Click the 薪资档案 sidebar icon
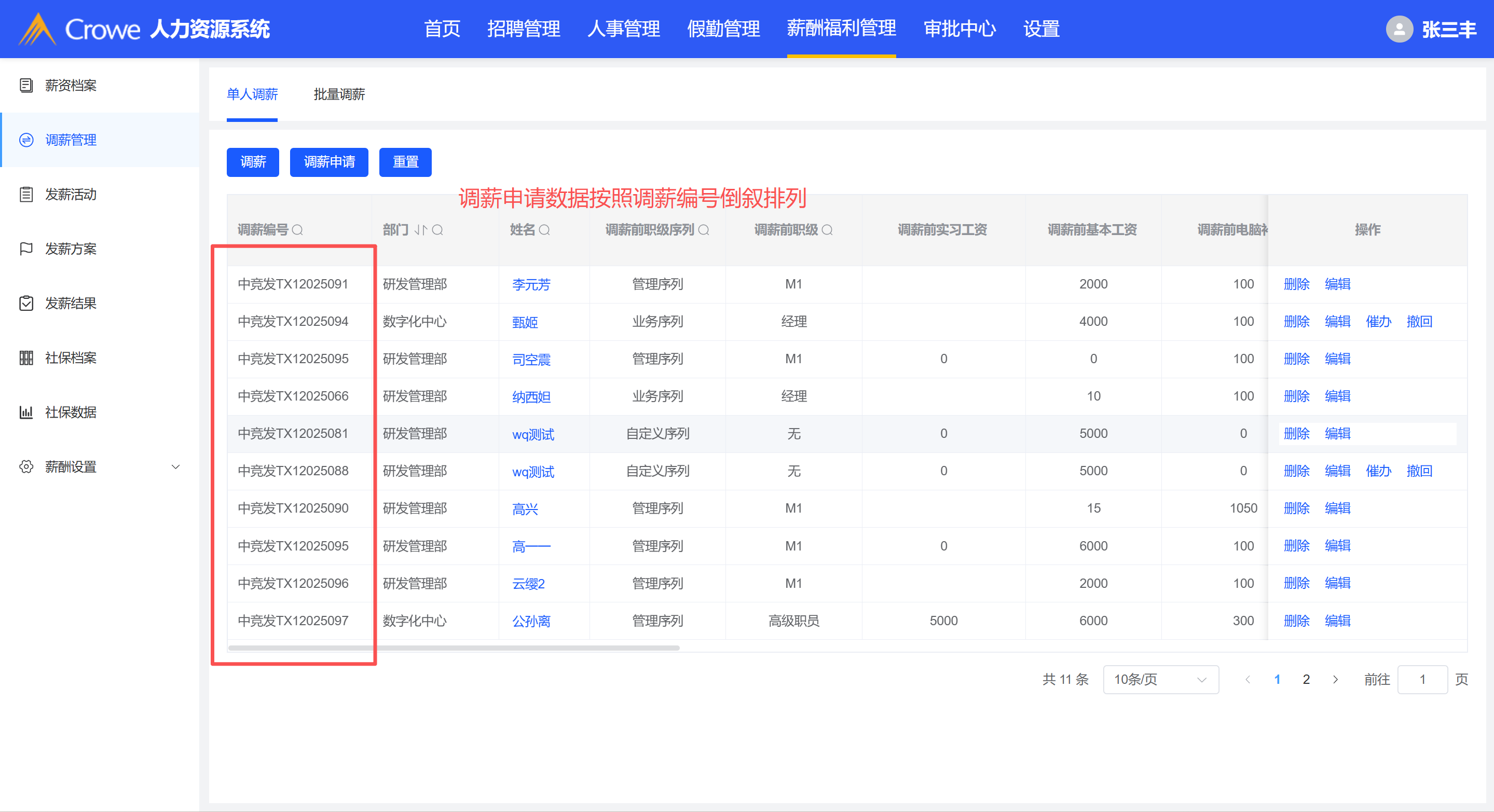 tap(26, 85)
